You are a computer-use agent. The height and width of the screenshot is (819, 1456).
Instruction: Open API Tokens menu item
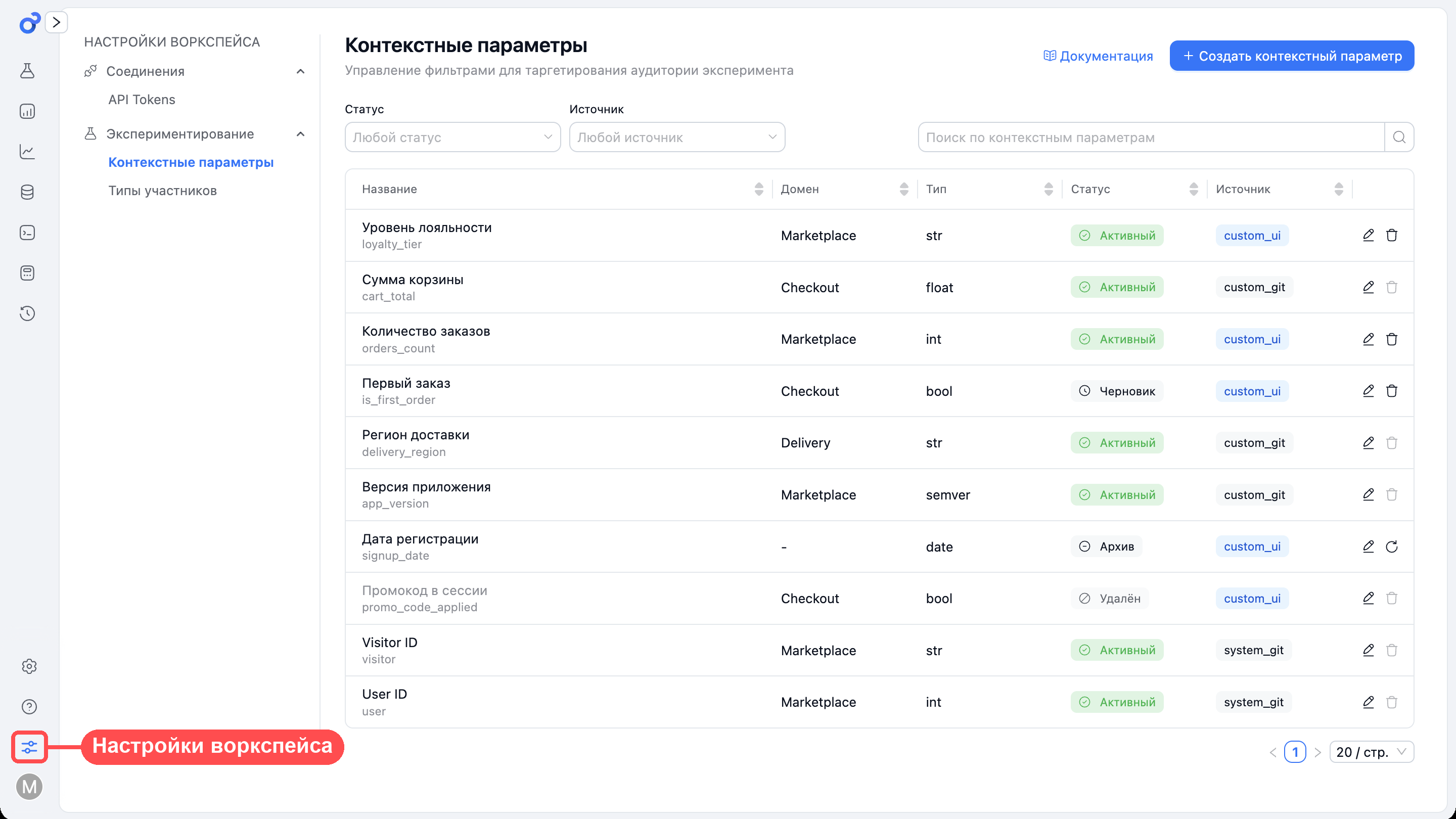tap(142, 100)
